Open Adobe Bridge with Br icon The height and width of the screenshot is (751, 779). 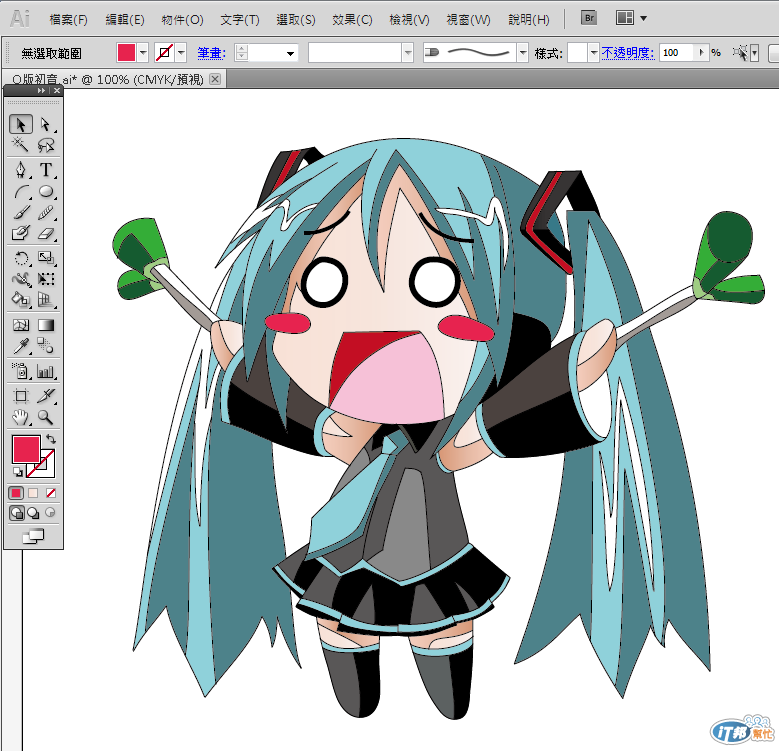(x=589, y=18)
